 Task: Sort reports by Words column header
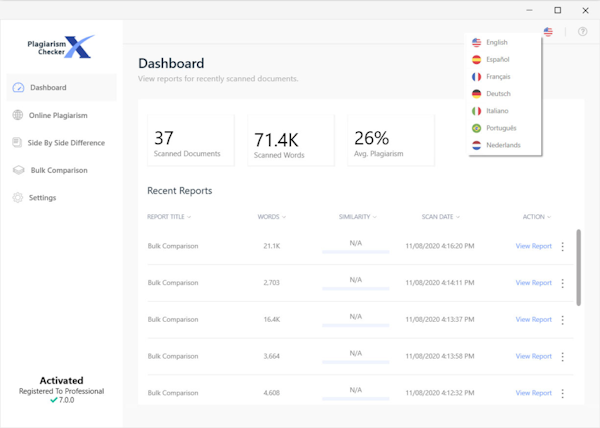[270, 217]
